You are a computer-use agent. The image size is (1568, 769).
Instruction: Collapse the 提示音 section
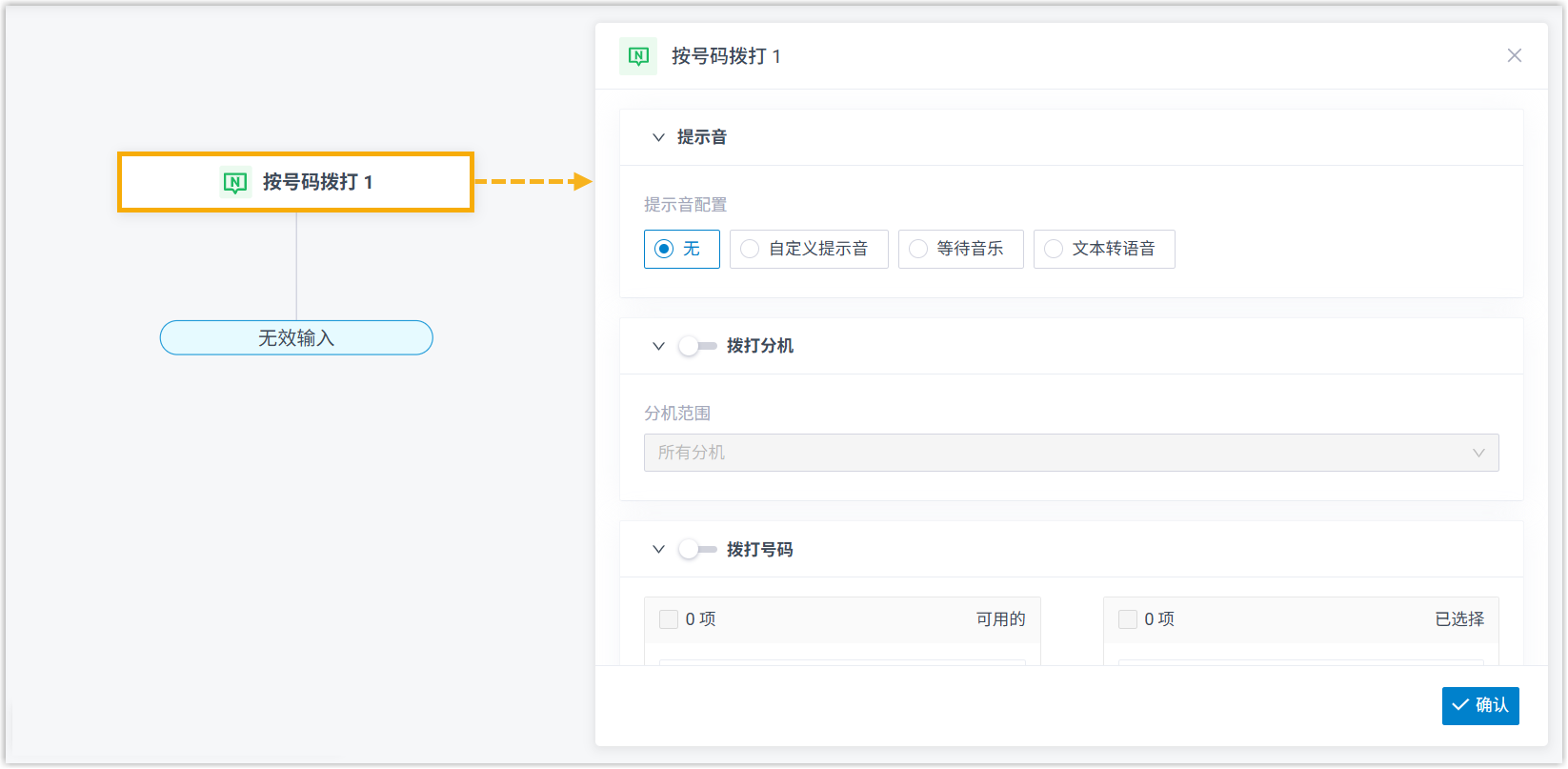(658, 137)
